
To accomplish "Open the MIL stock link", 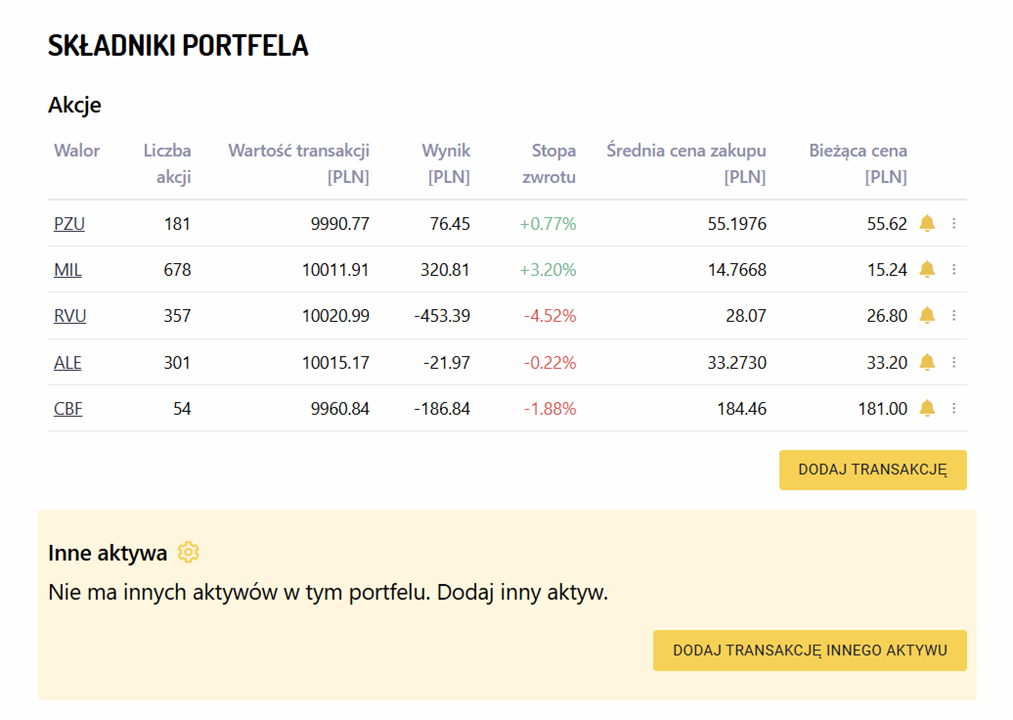I will 68,270.
